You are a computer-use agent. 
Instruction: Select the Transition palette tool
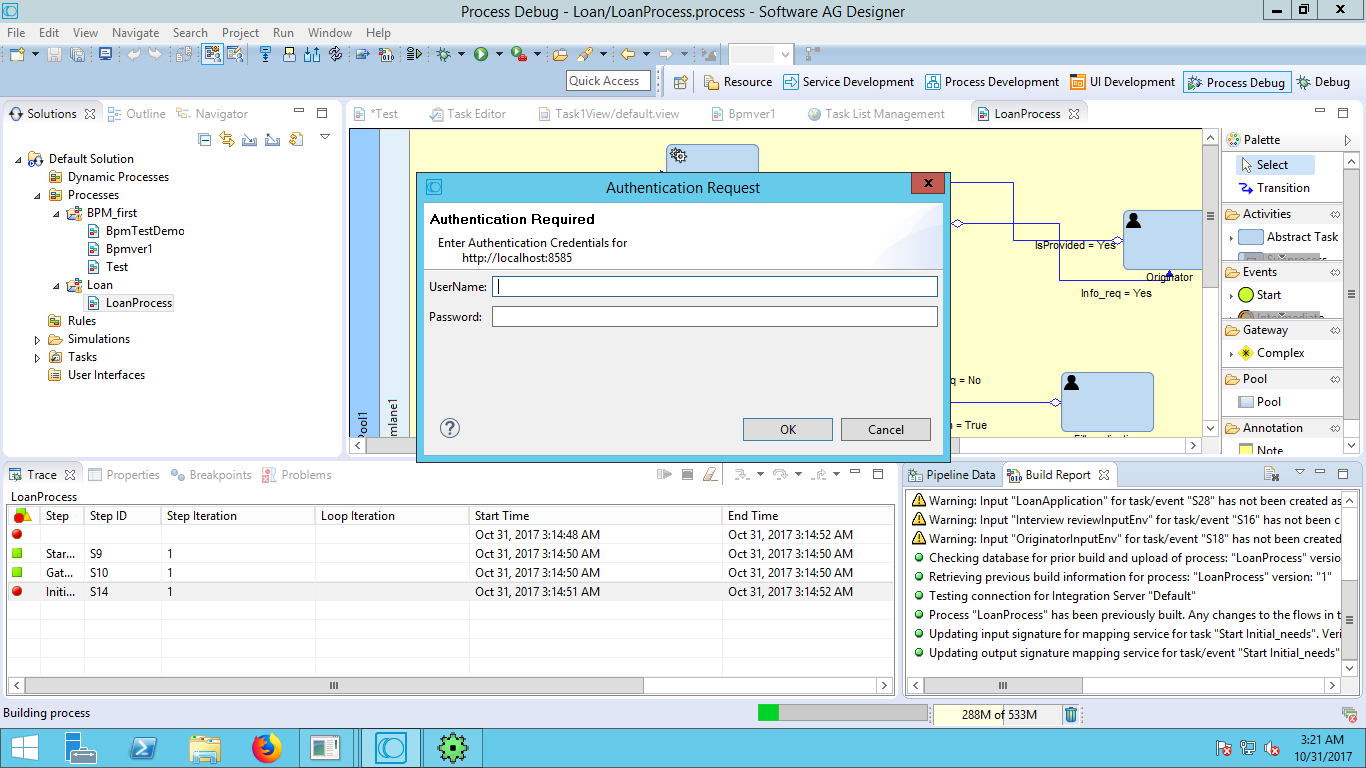point(1283,188)
